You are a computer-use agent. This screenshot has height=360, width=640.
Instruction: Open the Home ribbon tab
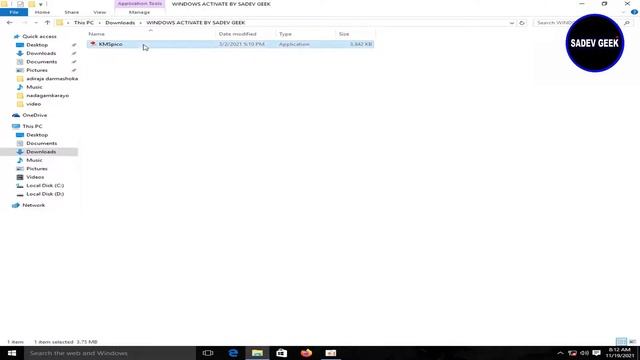click(x=42, y=12)
